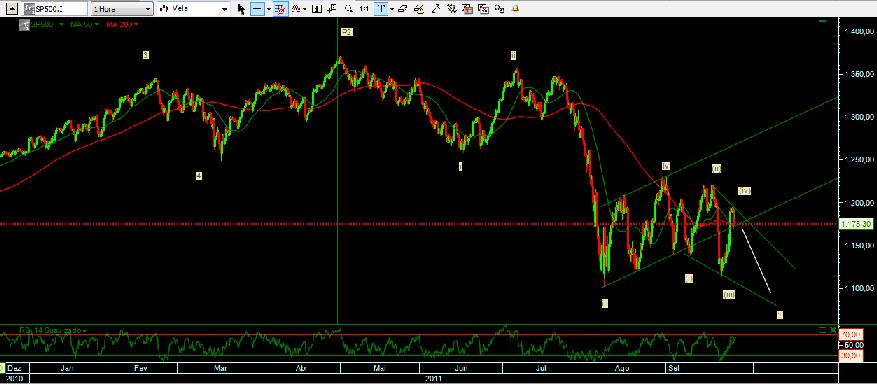Click the RSI panel menu icon beside close
This screenshot has height=384, width=877.
click(822, 330)
